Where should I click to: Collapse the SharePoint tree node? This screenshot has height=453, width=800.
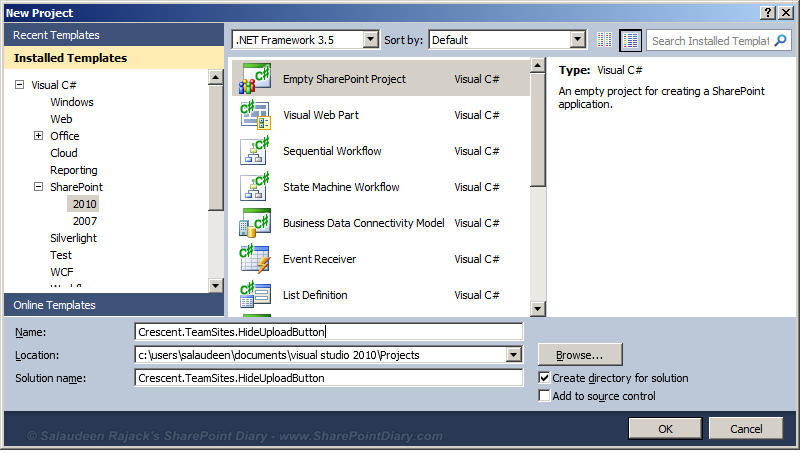click(x=38, y=187)
